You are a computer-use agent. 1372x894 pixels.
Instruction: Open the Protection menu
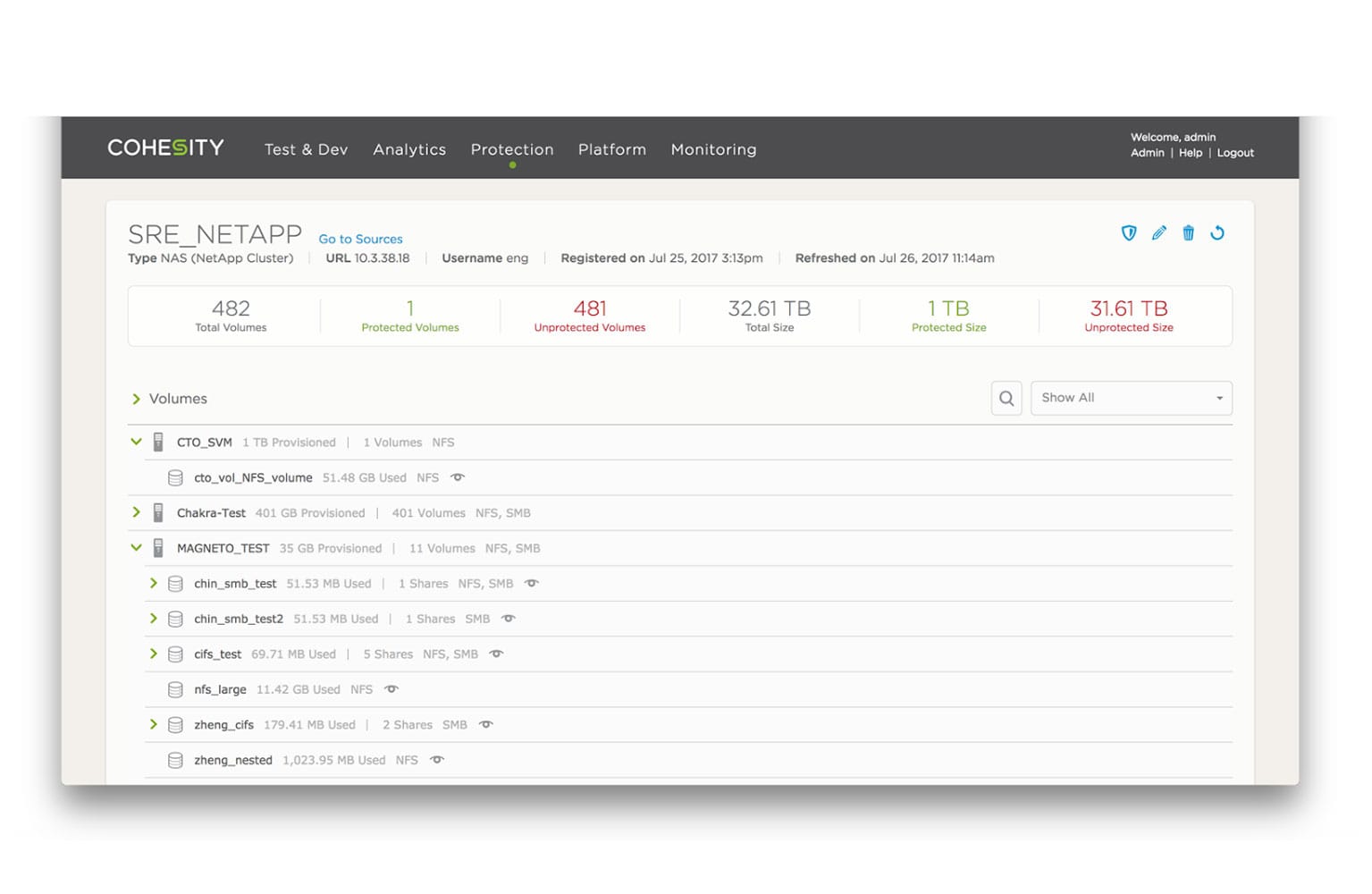coord(512,149)
